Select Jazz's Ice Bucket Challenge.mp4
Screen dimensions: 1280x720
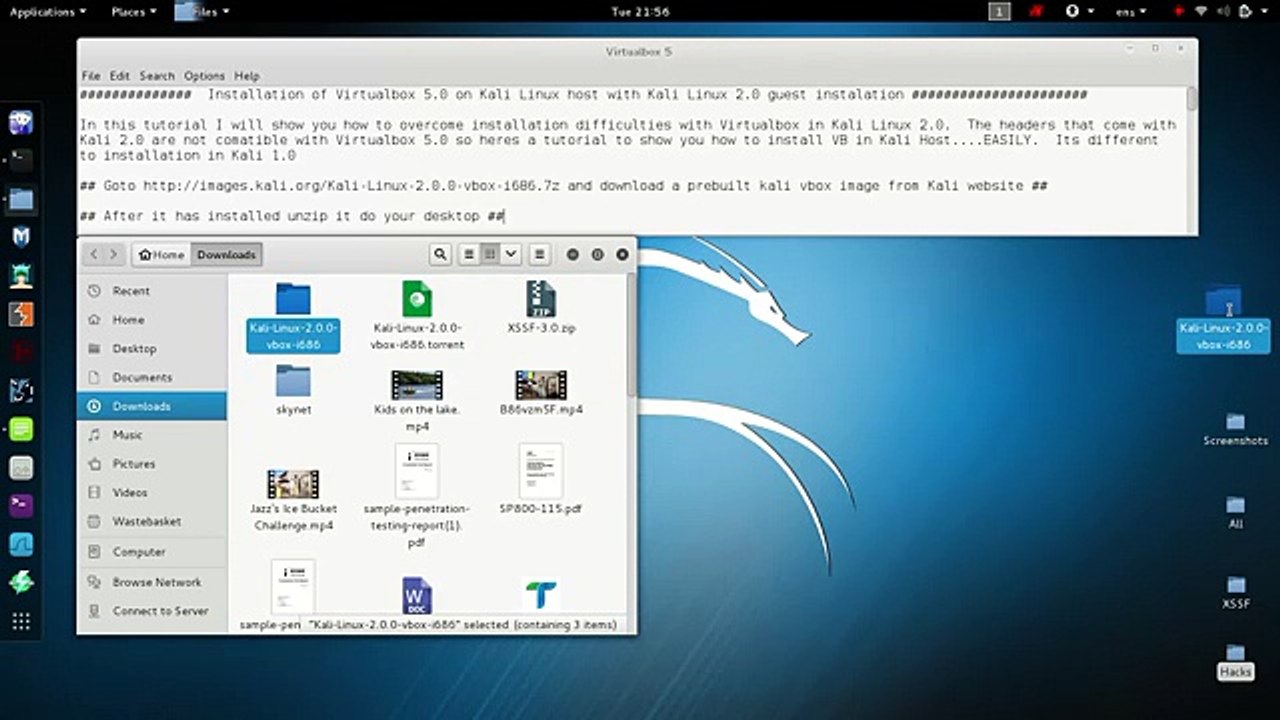[x=293, y=500]
